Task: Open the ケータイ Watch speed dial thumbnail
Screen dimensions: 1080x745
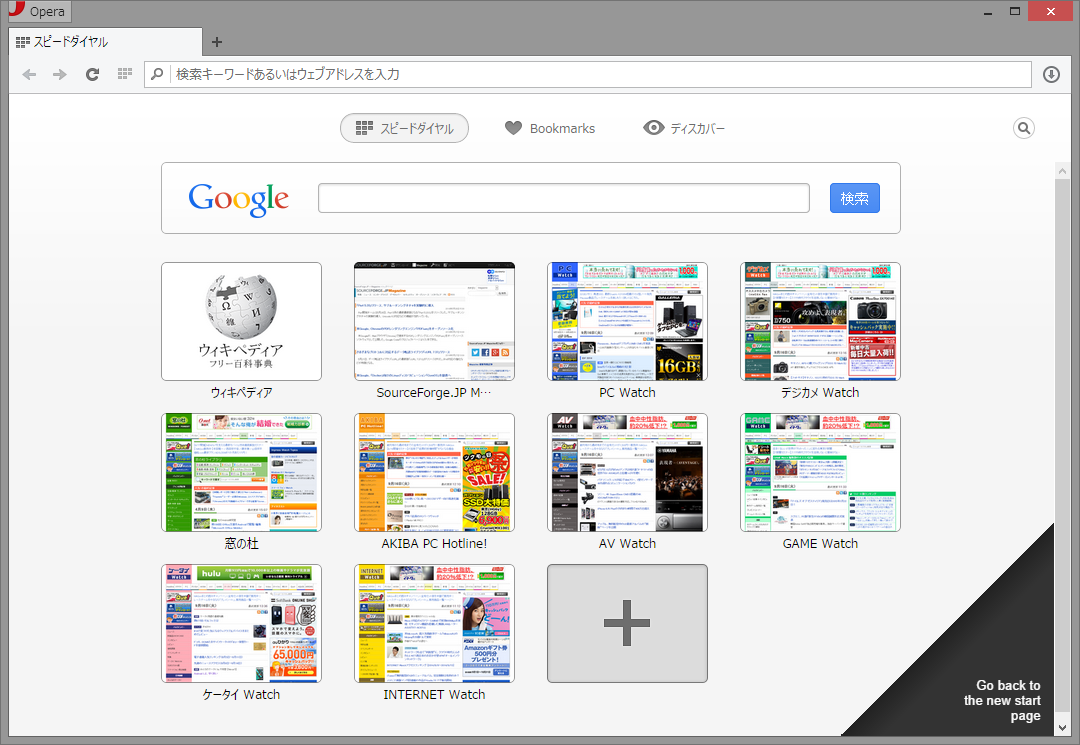Action: pyautogui.click(x=241, y=624)
